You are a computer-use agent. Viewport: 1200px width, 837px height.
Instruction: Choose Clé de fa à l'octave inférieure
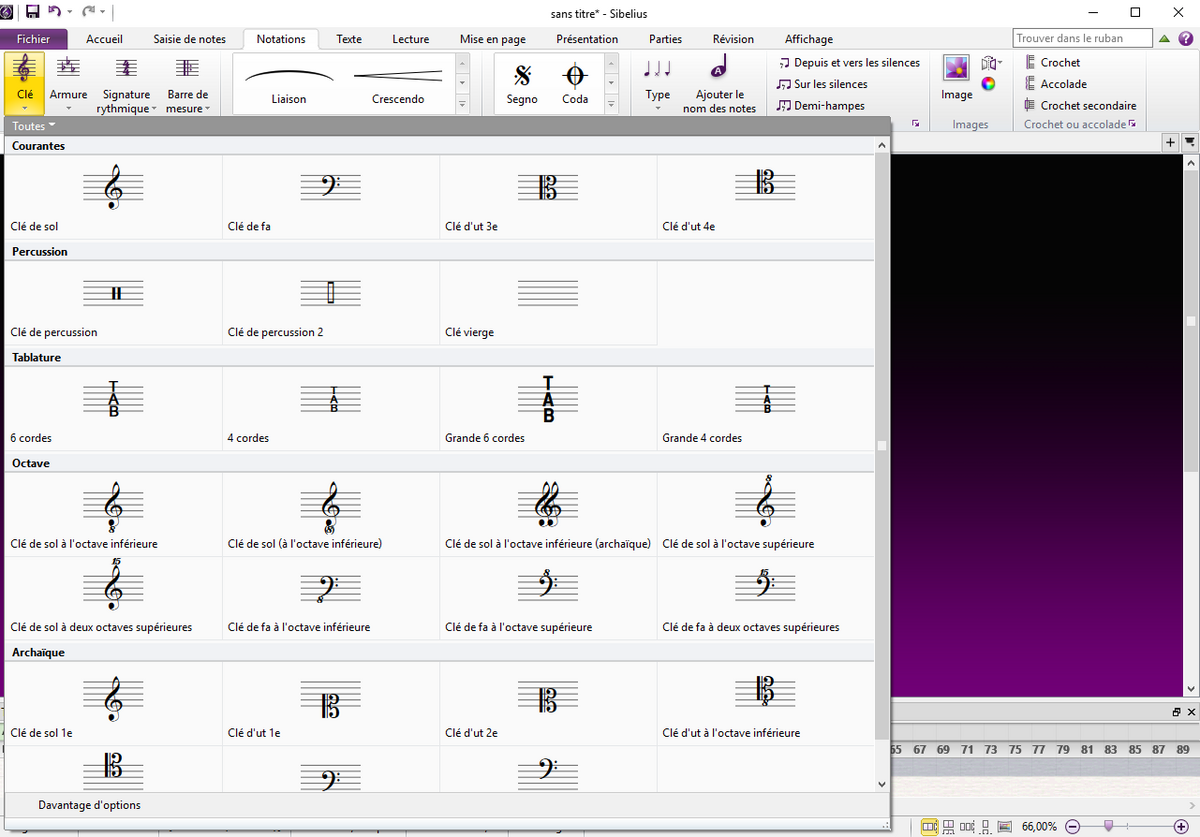[331, 598]
